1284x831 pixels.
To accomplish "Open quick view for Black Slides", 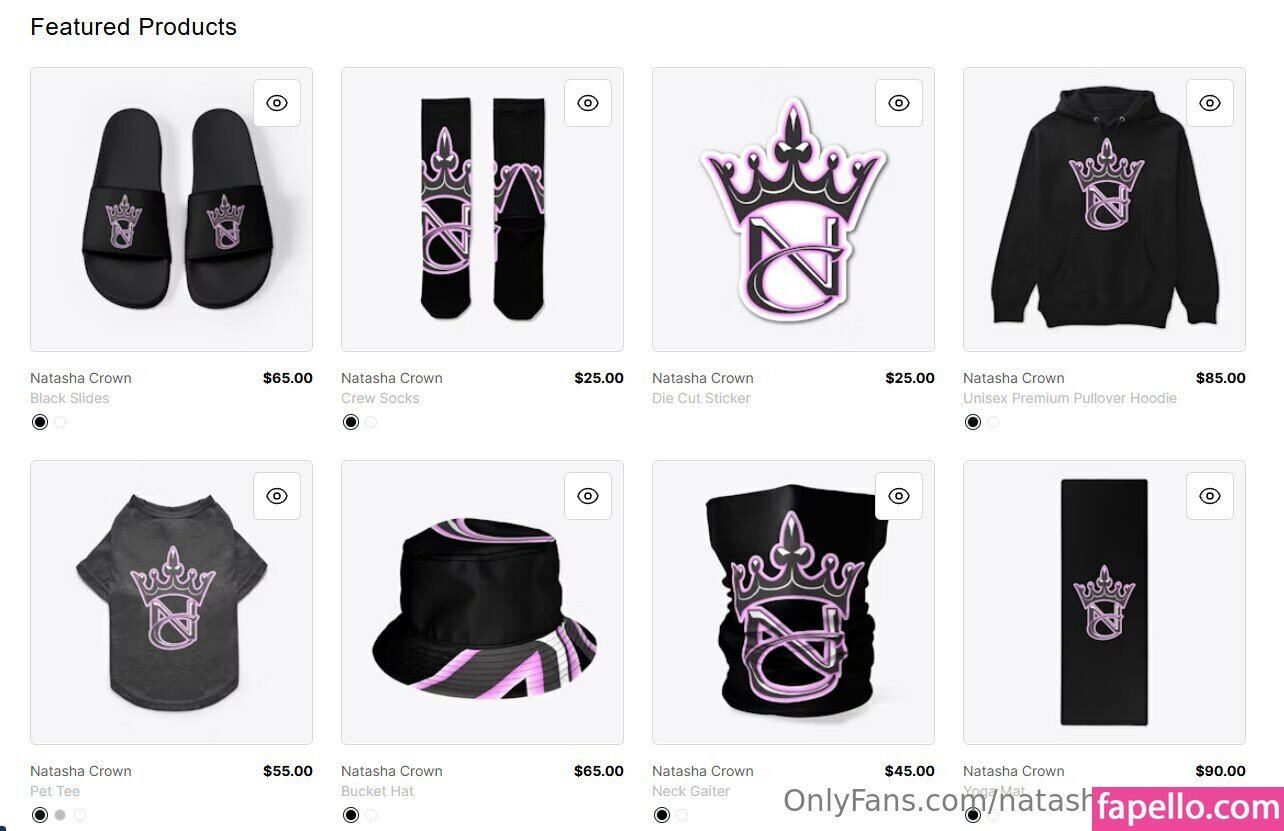I will (277, 103).
